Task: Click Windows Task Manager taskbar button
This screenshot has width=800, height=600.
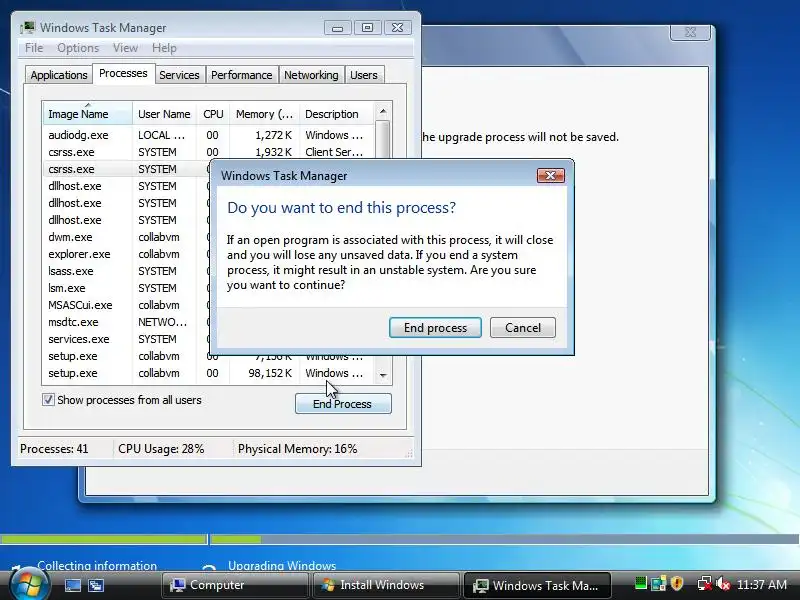Action: click(537, 585)
